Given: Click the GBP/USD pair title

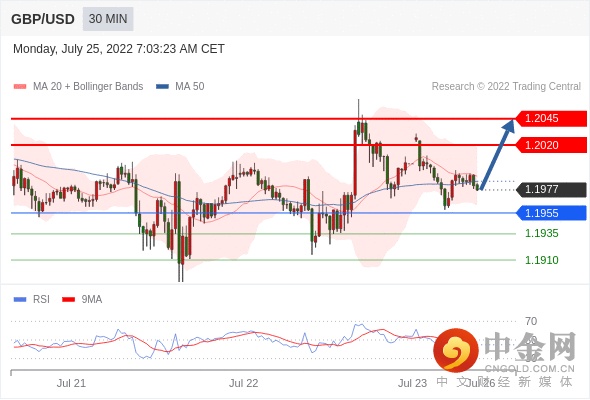Looking at the screenshot, I should click(43, 19).
